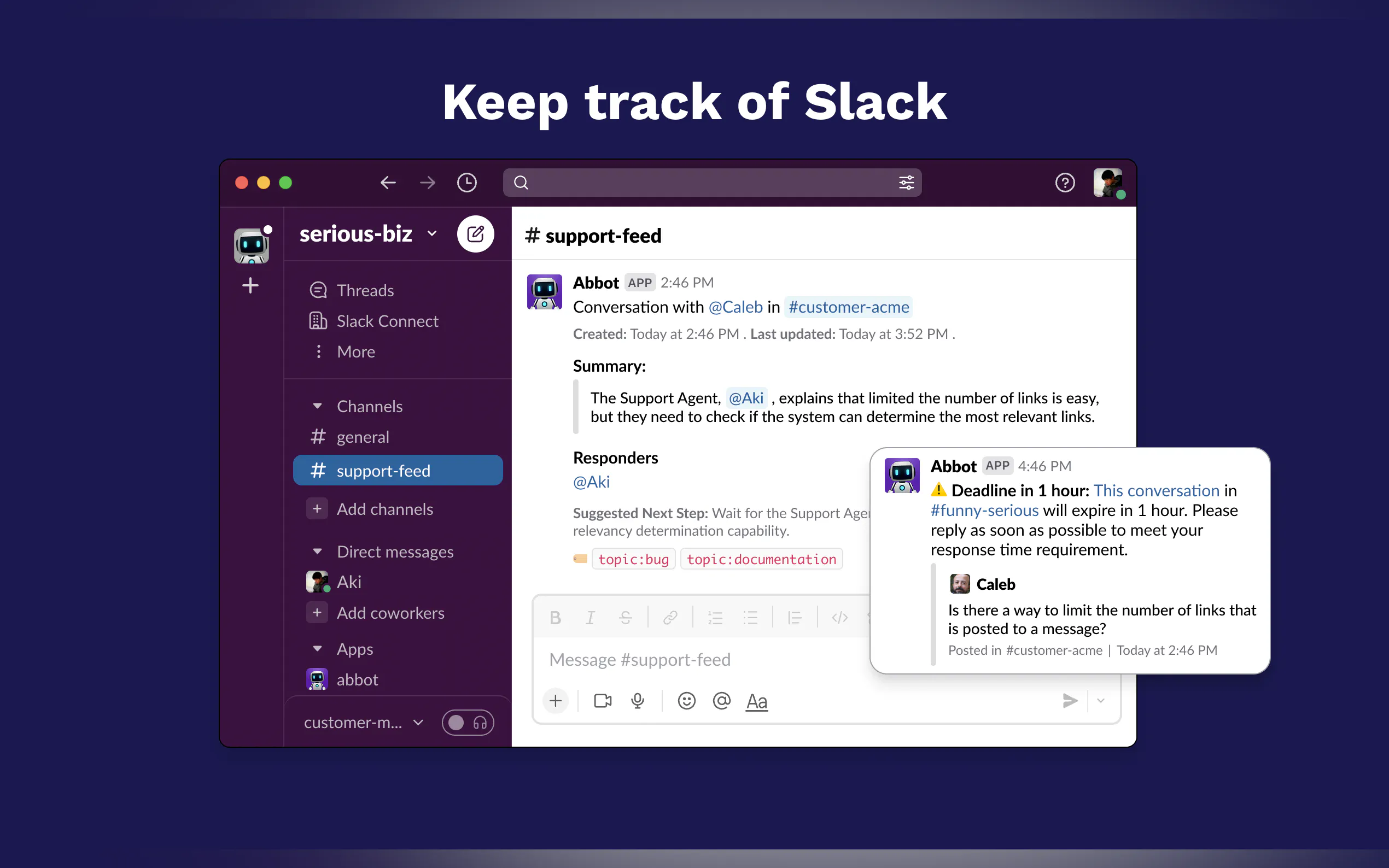Click the This conversation link

point(1156,490)
